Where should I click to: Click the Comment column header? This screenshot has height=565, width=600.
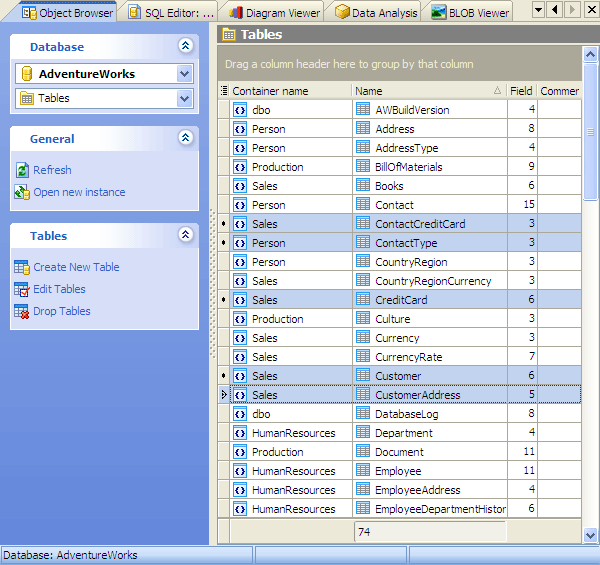point(559,91)
